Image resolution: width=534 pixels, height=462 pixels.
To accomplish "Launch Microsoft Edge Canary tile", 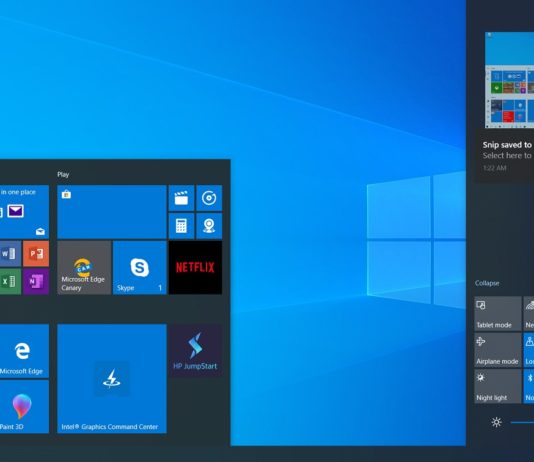I will 84,268.
